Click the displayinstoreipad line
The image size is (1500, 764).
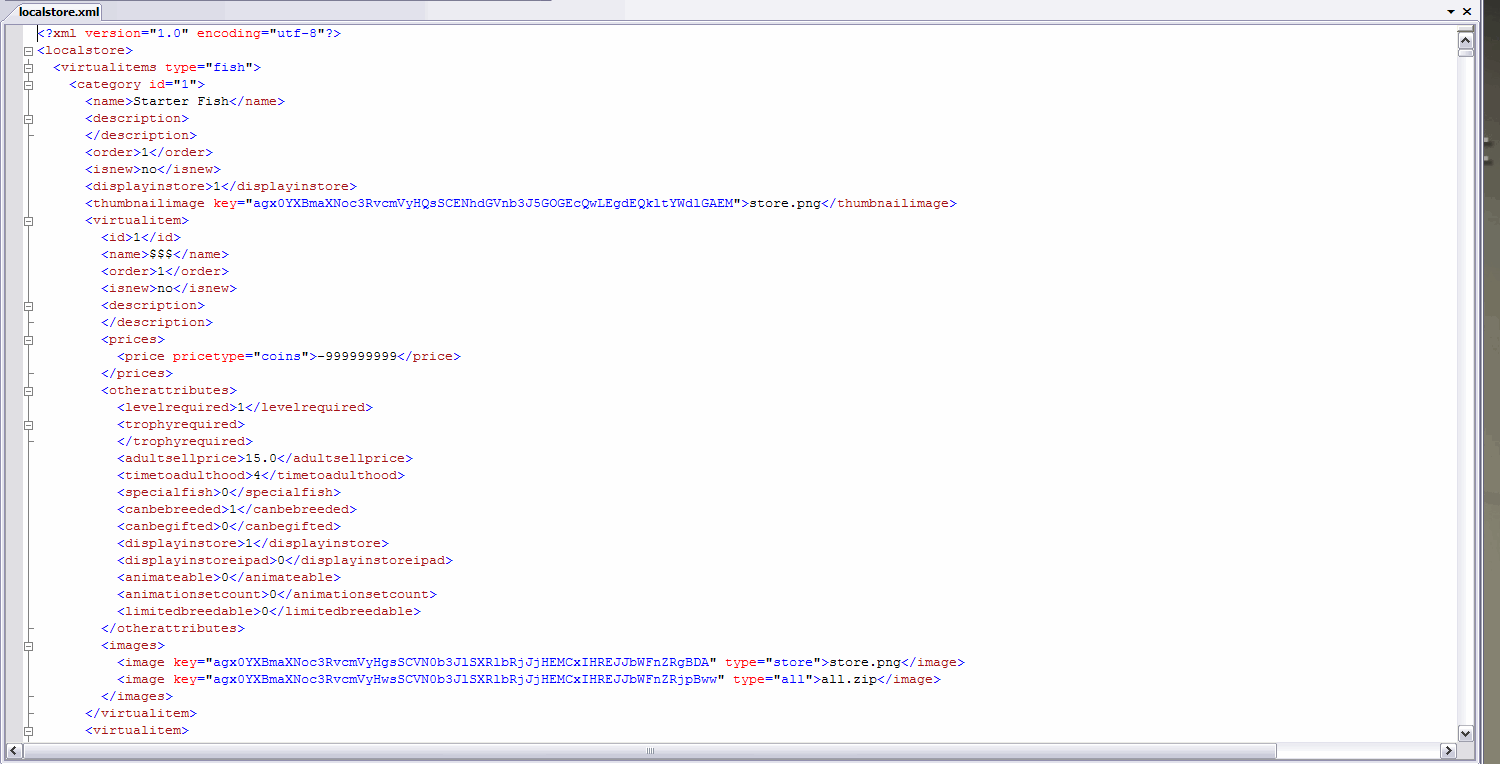tap(285, 560)
